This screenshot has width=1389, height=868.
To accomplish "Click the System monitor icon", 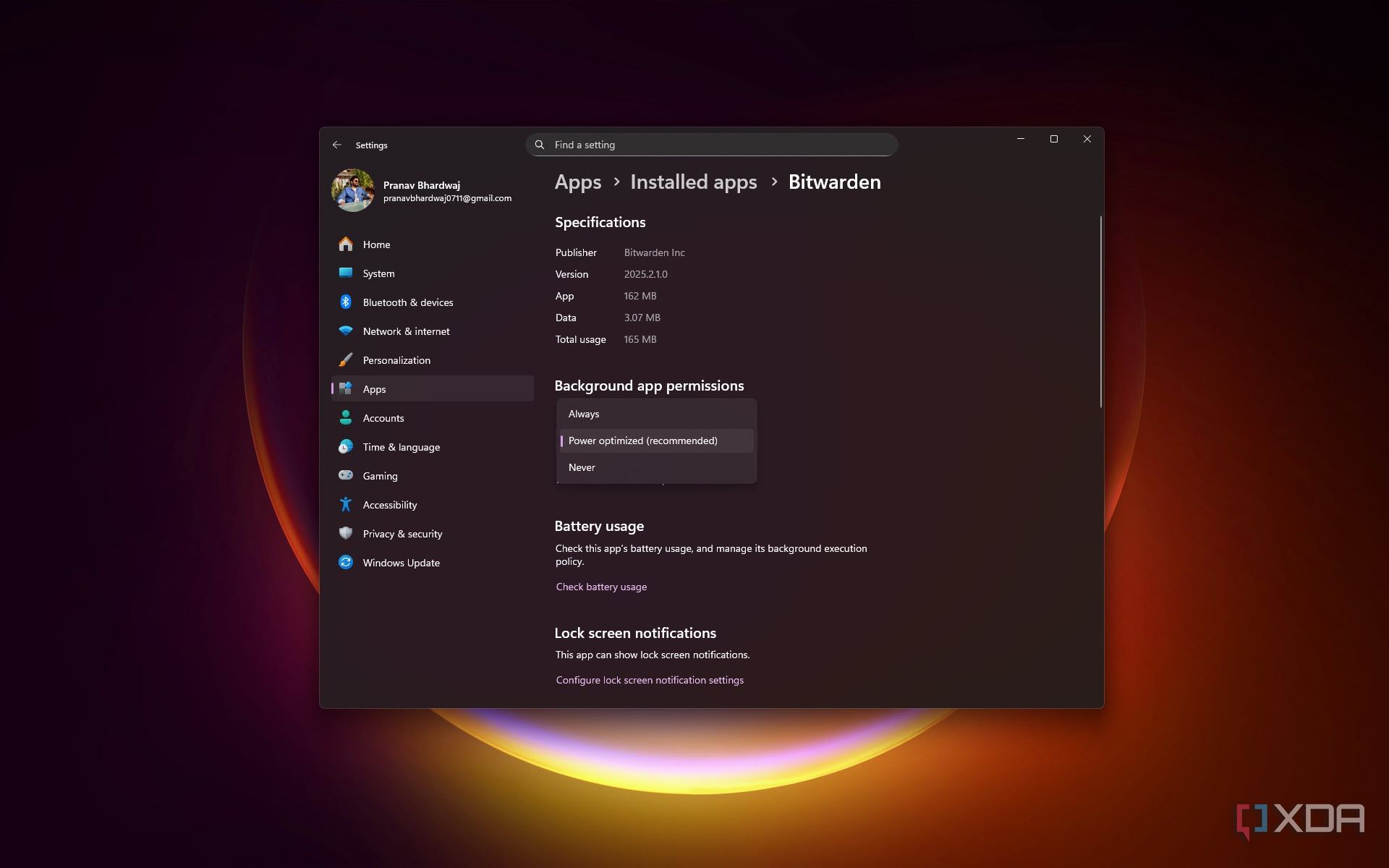I will pyautogui.click(x=346, y=273).
